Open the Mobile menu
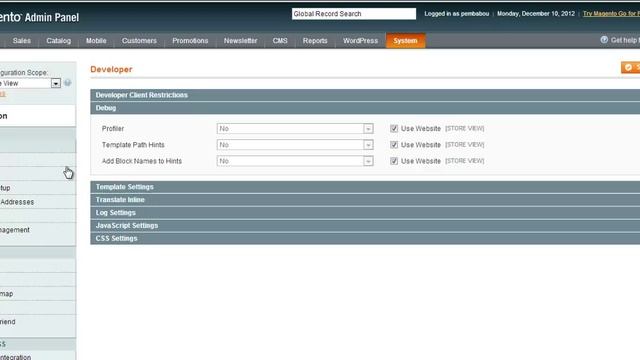 tap(96, 41)
